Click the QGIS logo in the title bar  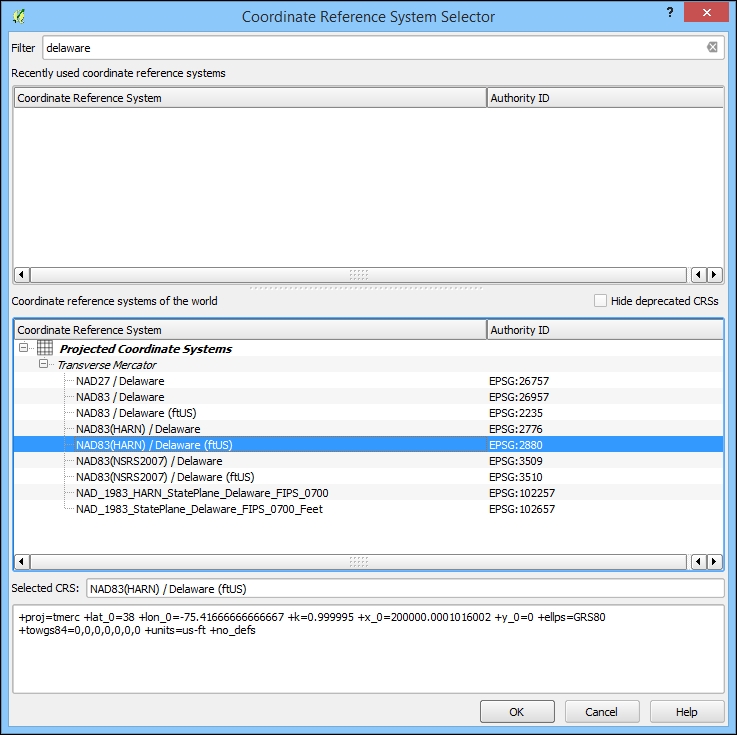(x=20, y=16)
